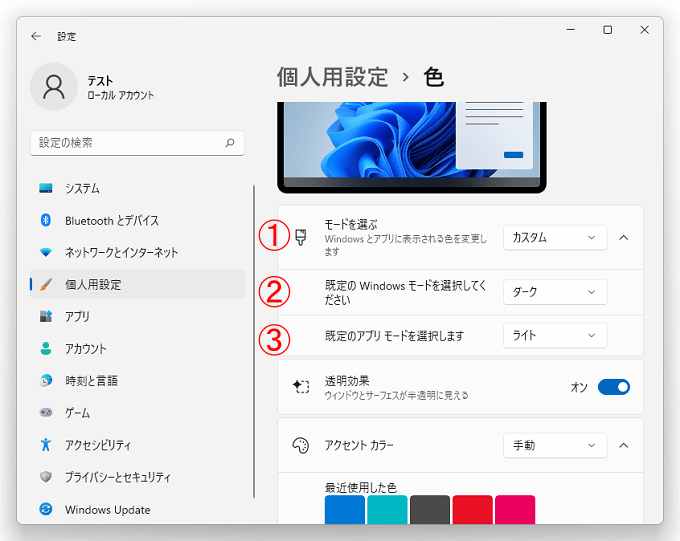
Task: Collapse the モードを選ぶ section chevron
Action: pyautogui.click(x=624, y=237)
